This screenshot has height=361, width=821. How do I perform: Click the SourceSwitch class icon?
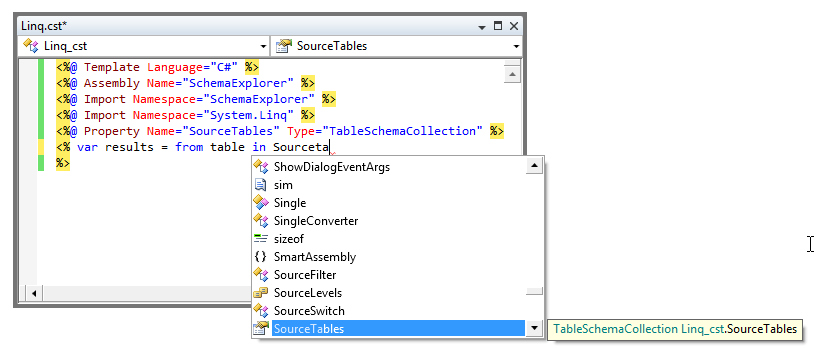[260, 310]
